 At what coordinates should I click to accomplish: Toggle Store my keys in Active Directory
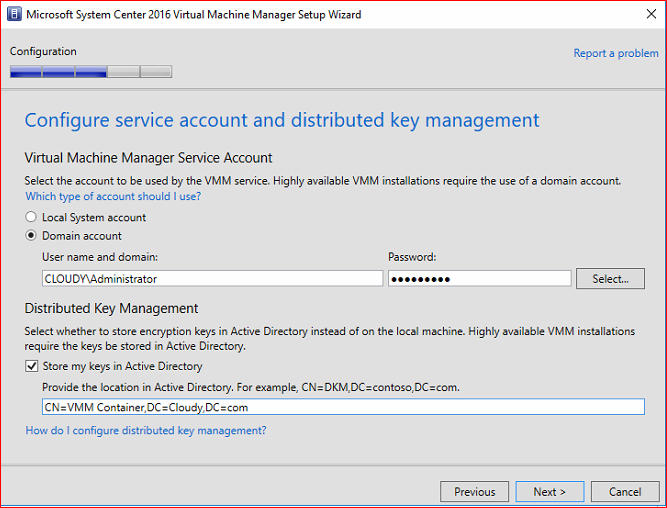click(x=31, y=366)
